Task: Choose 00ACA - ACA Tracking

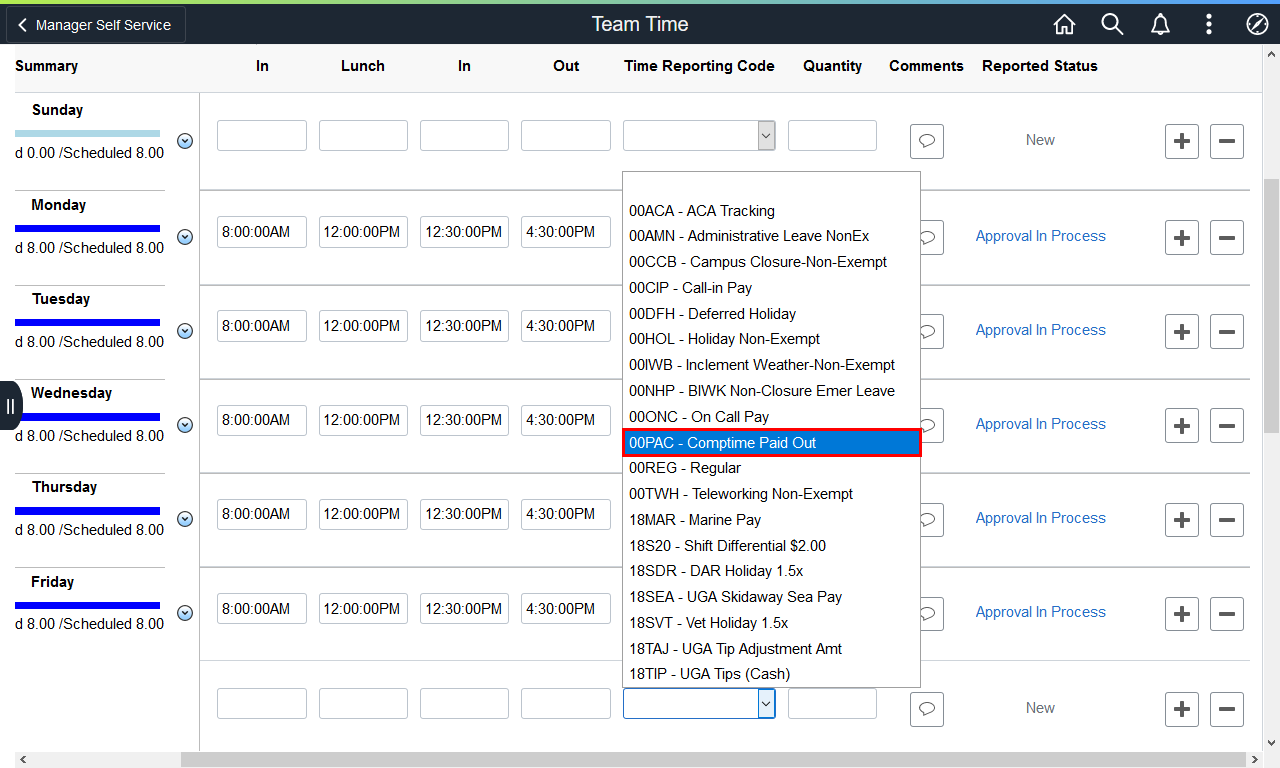Action: pyautogui.click(x=771, y=211)
